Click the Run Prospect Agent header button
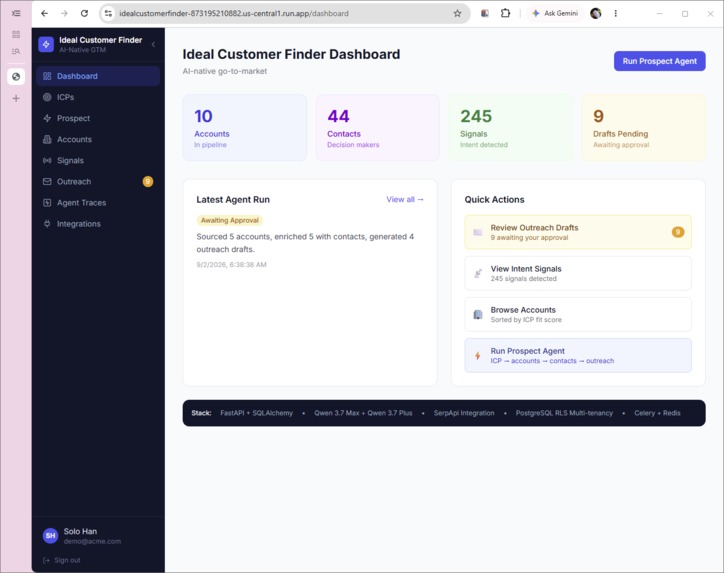 (x=659, y=61)
